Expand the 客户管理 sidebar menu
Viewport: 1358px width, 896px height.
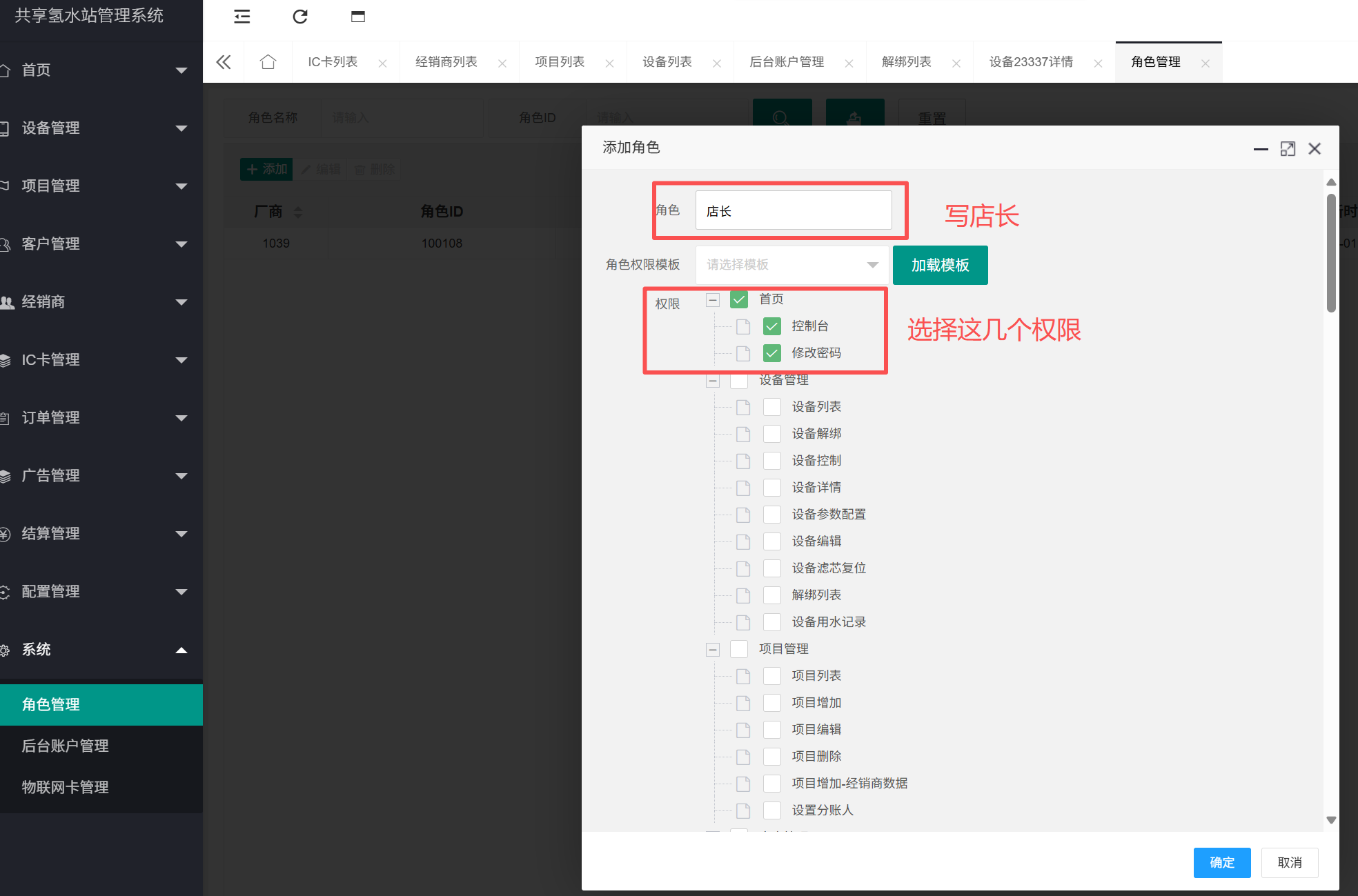tap(101, 244)
